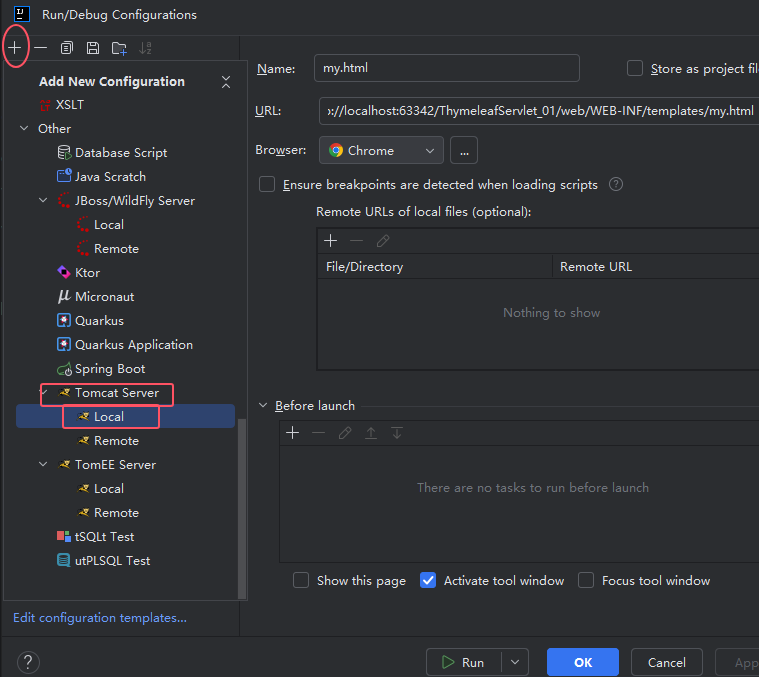Open dialog help question mark button
This screenshot has width=759, height=677.
click(28, 662)
